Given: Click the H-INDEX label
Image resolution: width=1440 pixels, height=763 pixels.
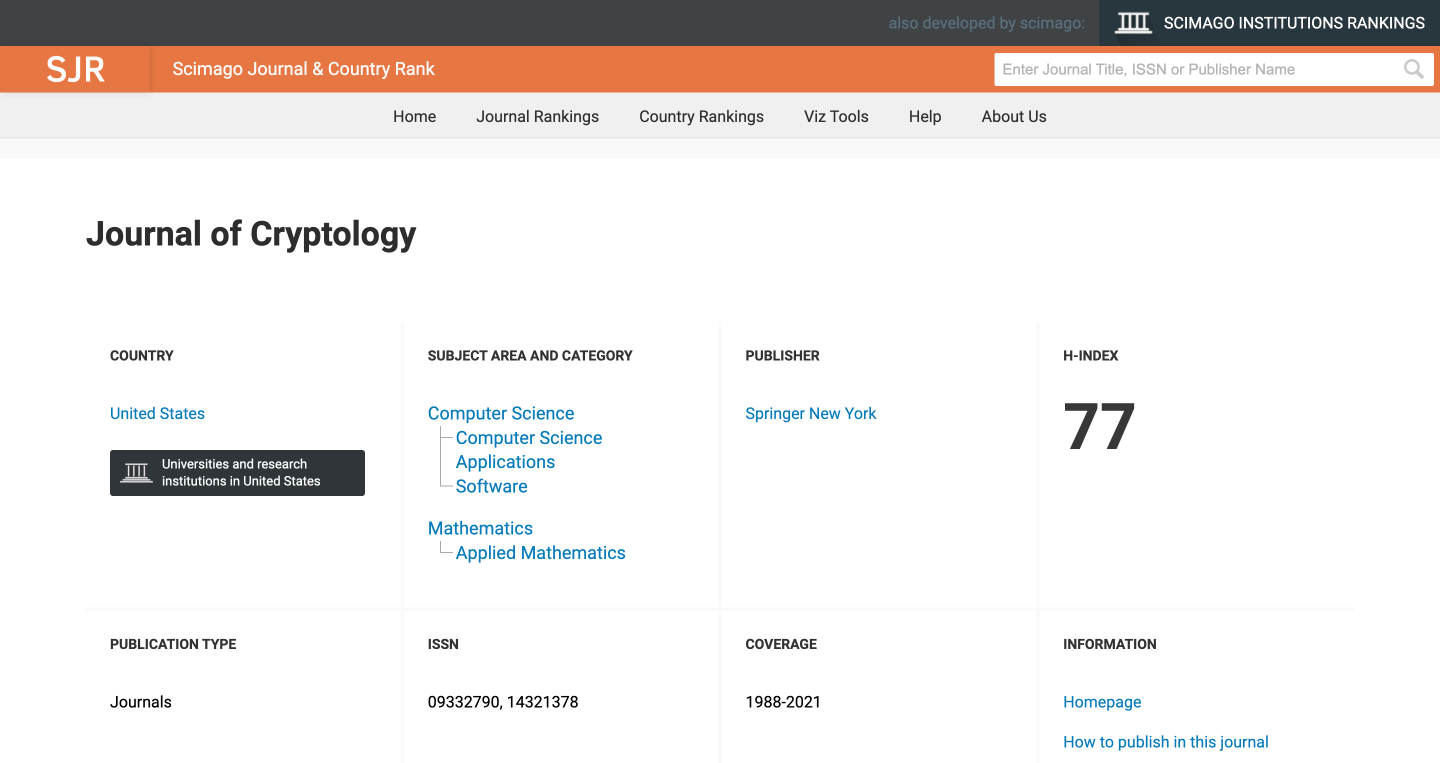Looking at the screenshot, I should tap(1091, 355).
